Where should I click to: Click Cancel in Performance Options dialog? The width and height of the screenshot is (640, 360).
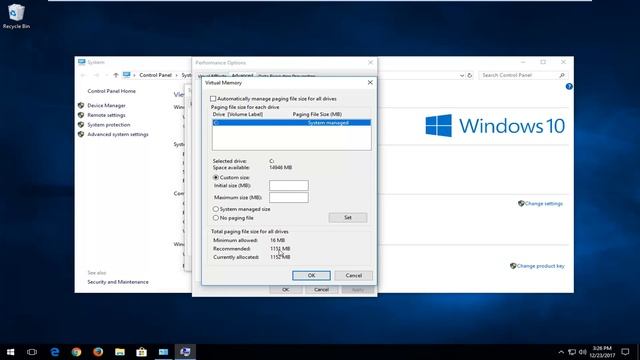pyautogui.click(x=322, y=289)
